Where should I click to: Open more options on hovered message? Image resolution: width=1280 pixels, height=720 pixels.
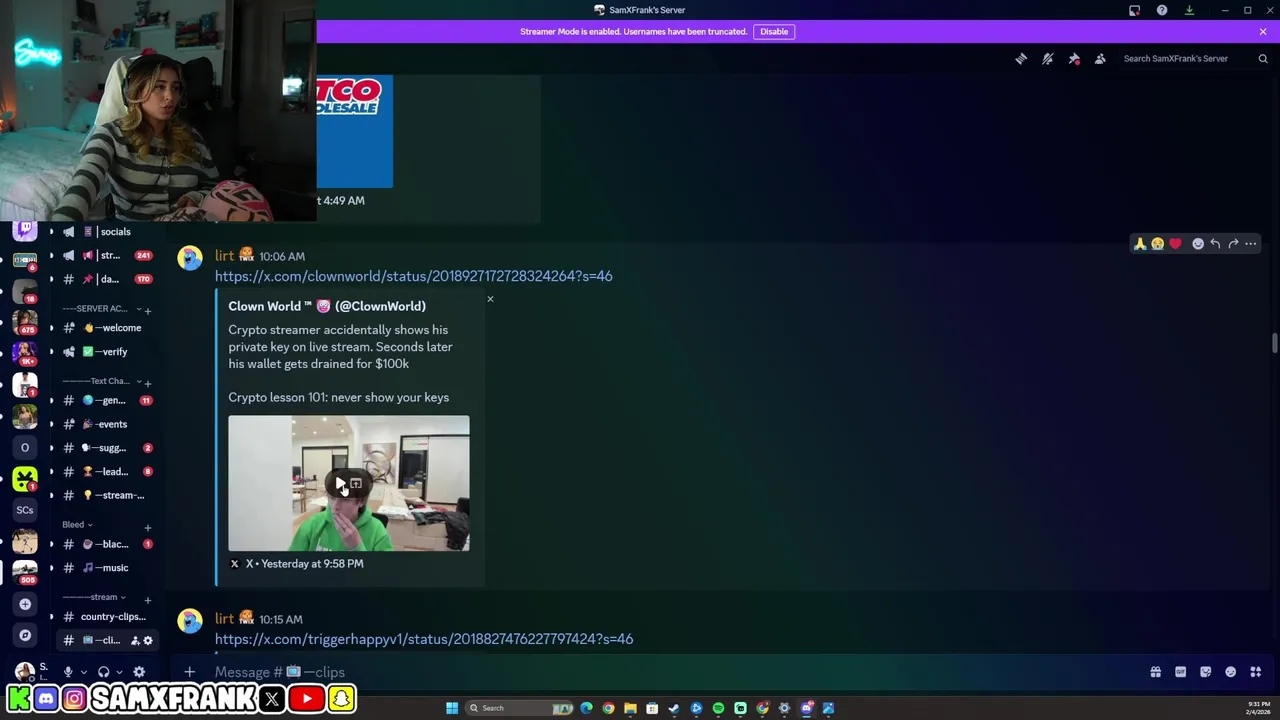pos(1251,244)
